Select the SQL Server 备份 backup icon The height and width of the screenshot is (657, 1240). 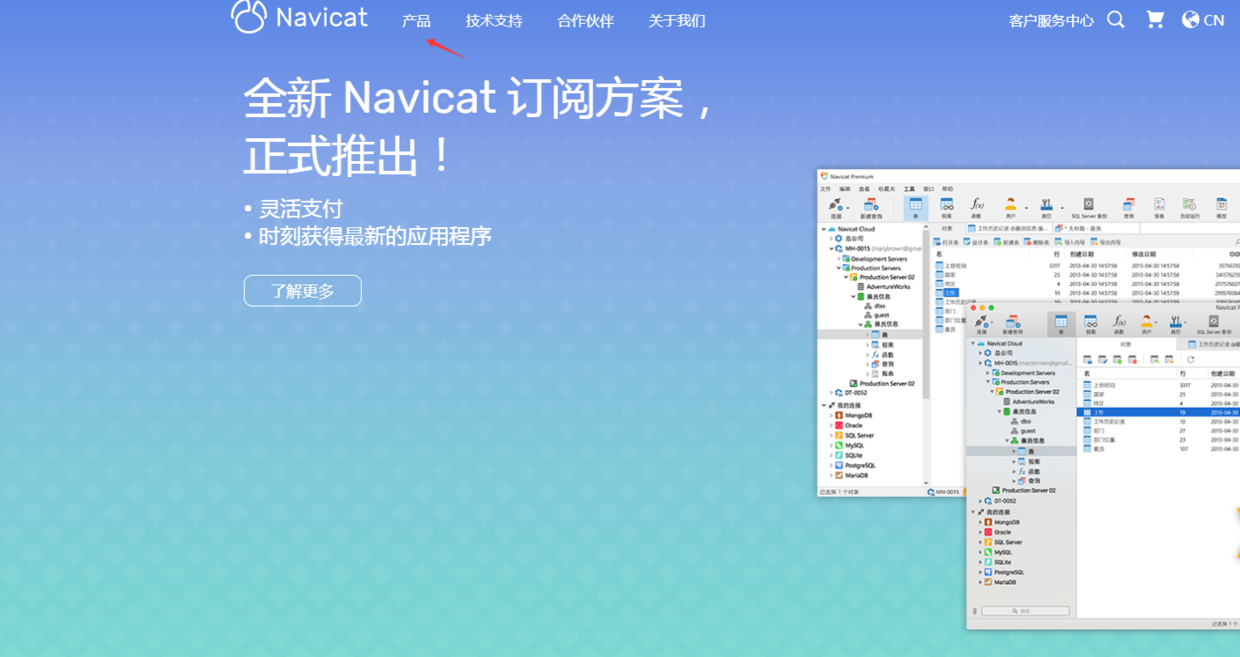pyautogui.click(x=1087, y=206)
